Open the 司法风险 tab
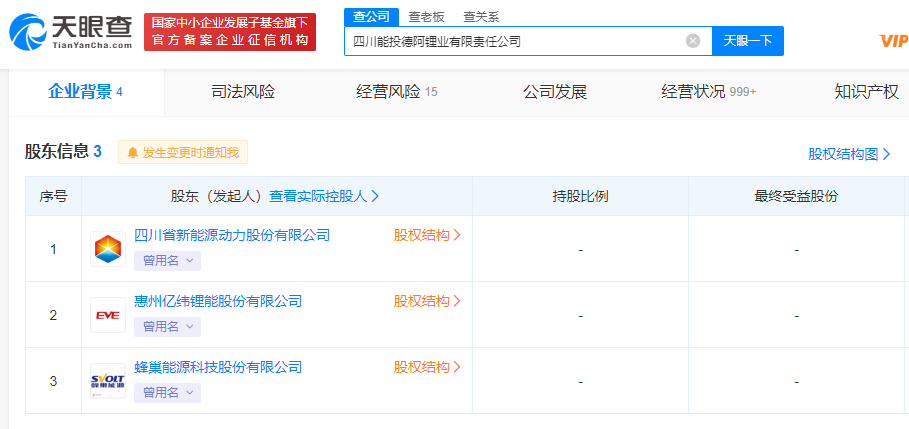 tap(243, 92)
